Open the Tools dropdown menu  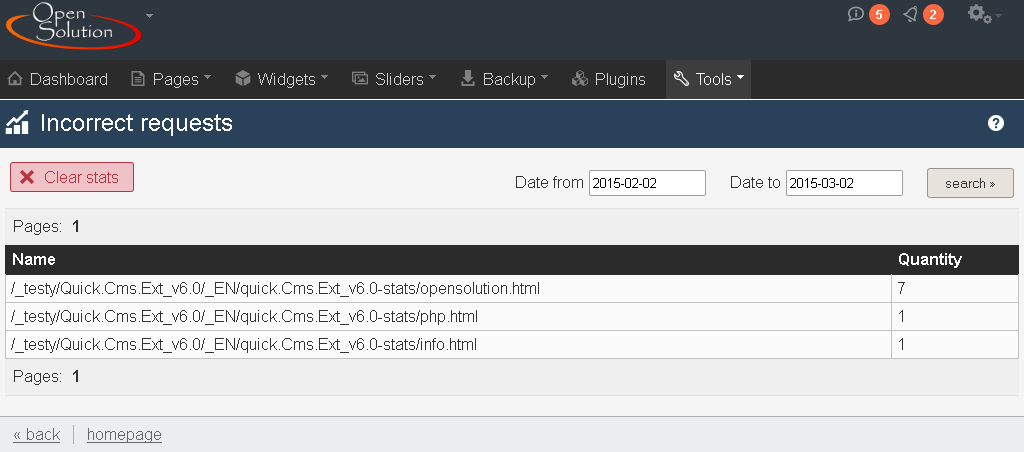tap(708, 79)
